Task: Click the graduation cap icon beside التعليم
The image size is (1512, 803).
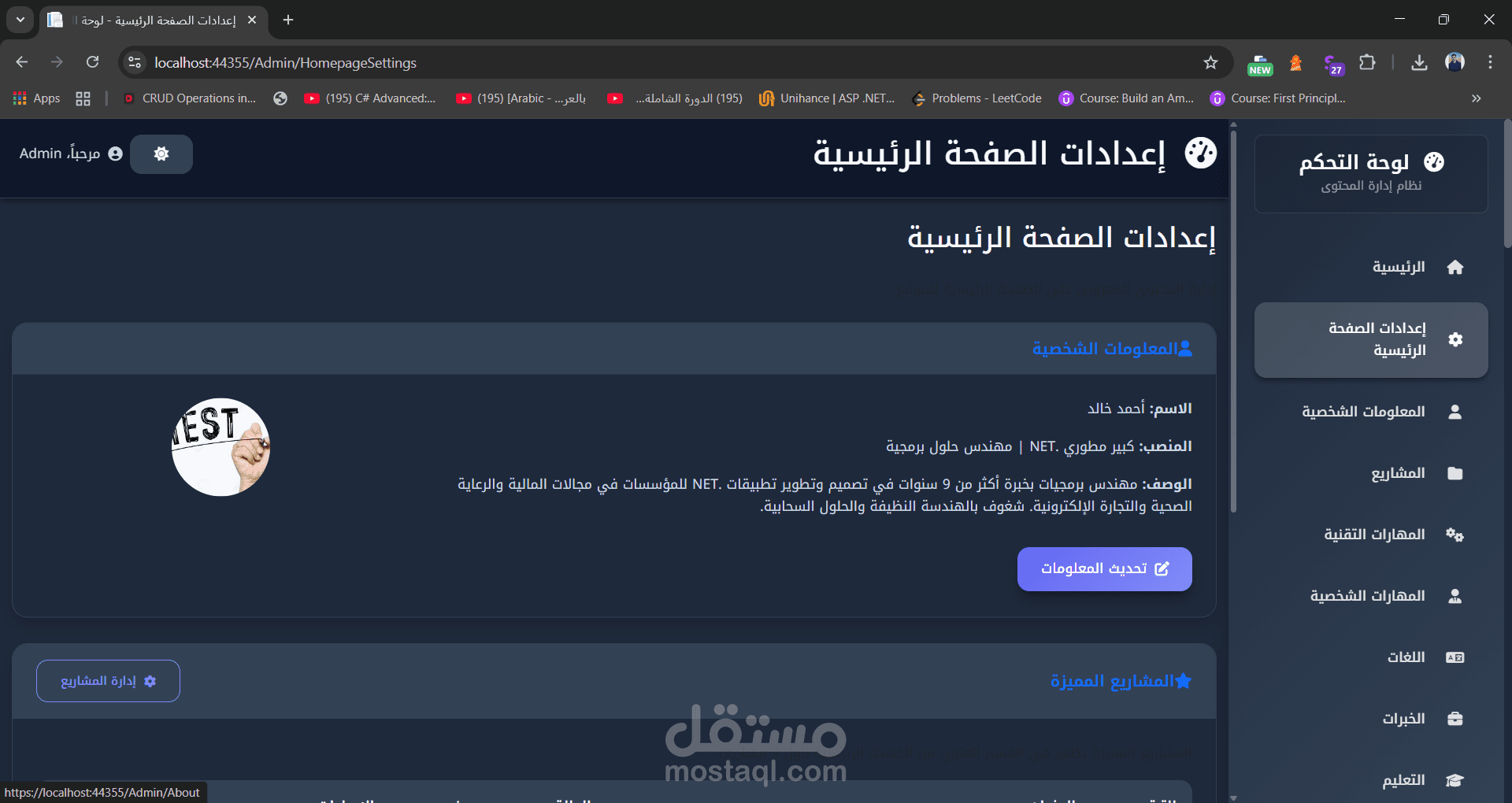Action: 1455,780
